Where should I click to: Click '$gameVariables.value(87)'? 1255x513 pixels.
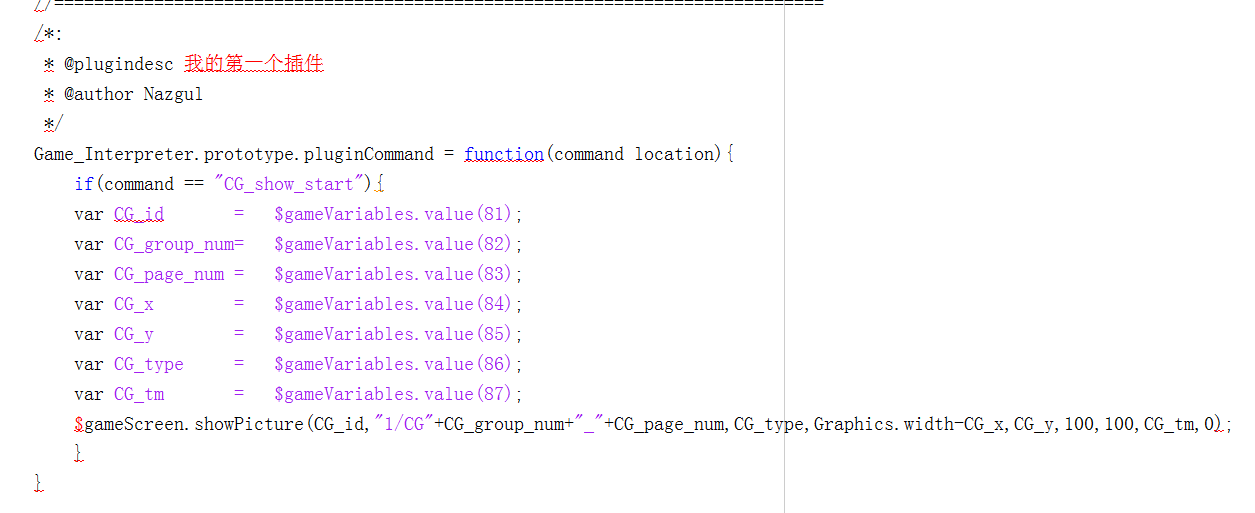pos(394,394)
